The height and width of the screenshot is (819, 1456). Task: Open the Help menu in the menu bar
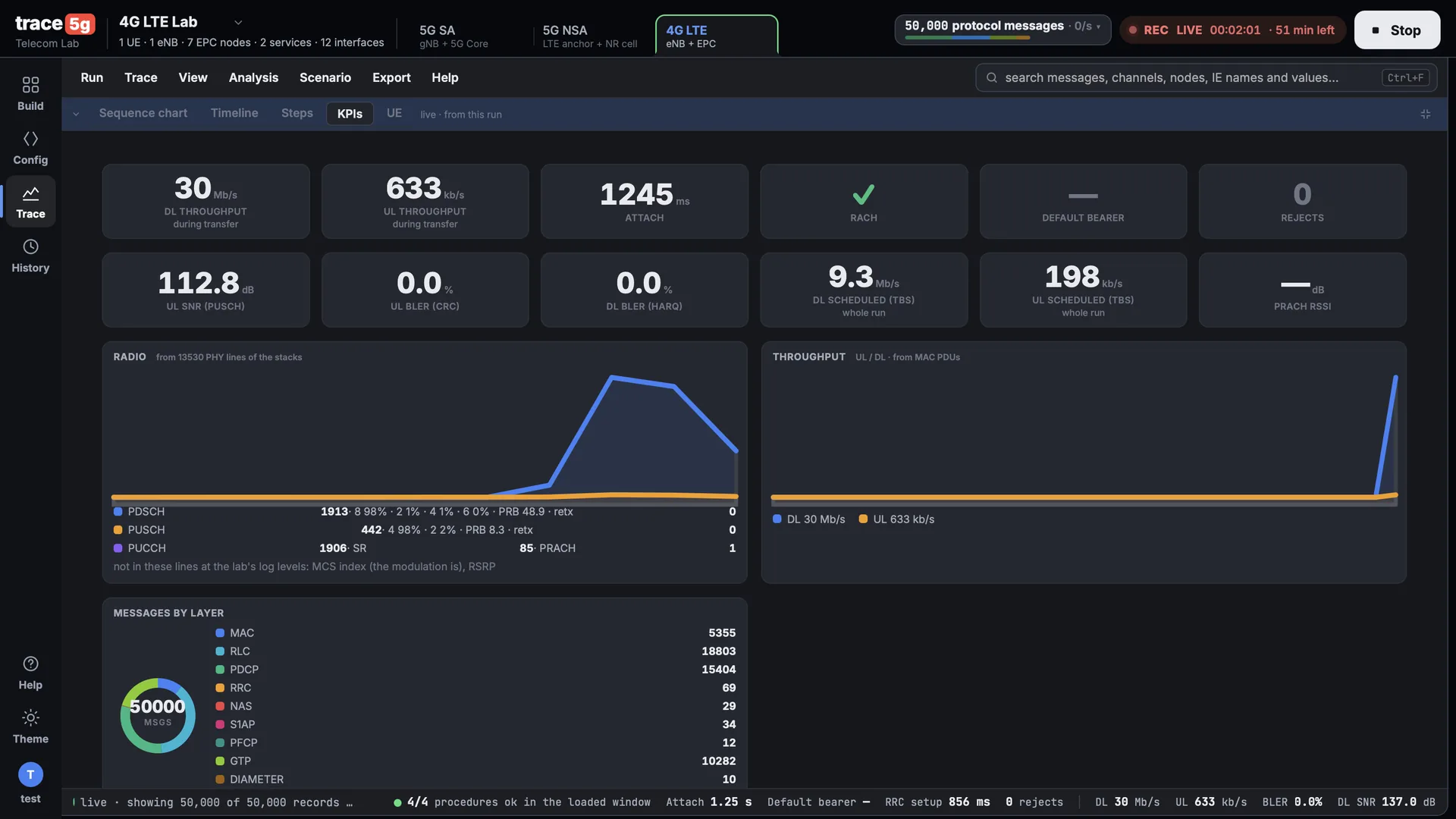pos(445,77)
